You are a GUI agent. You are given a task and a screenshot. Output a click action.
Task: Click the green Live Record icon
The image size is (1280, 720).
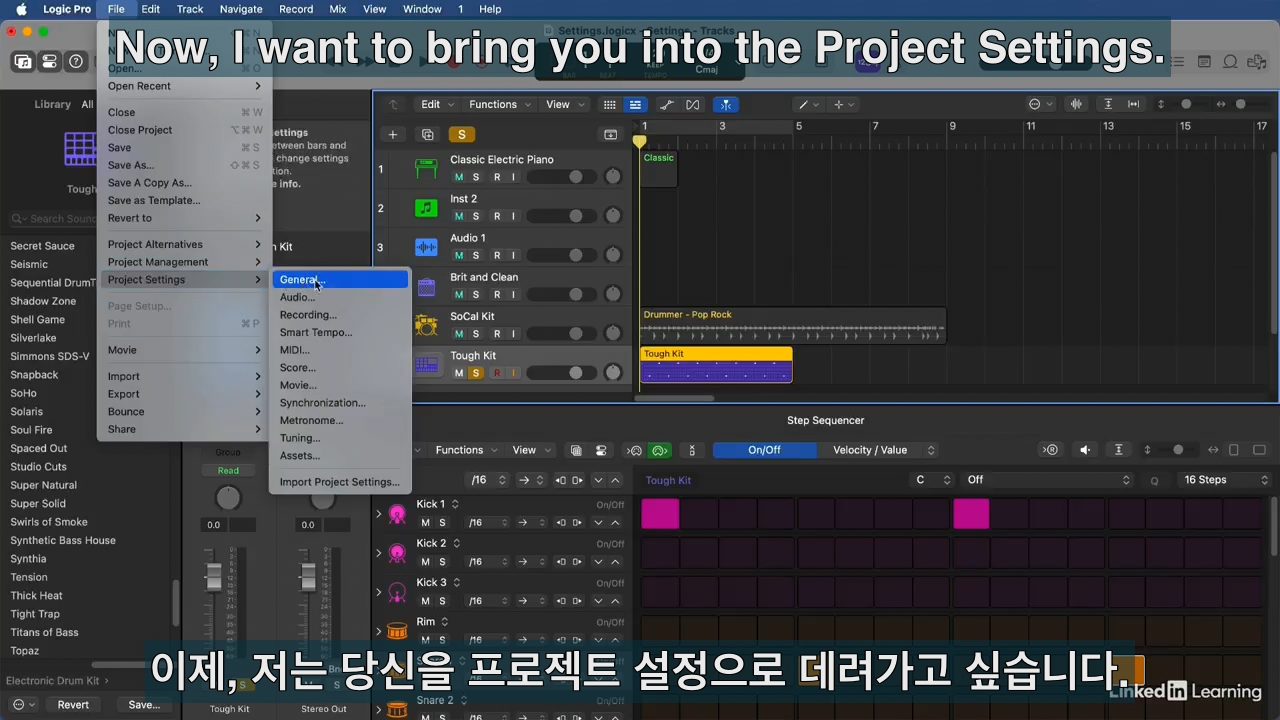[x=659, y=450]
